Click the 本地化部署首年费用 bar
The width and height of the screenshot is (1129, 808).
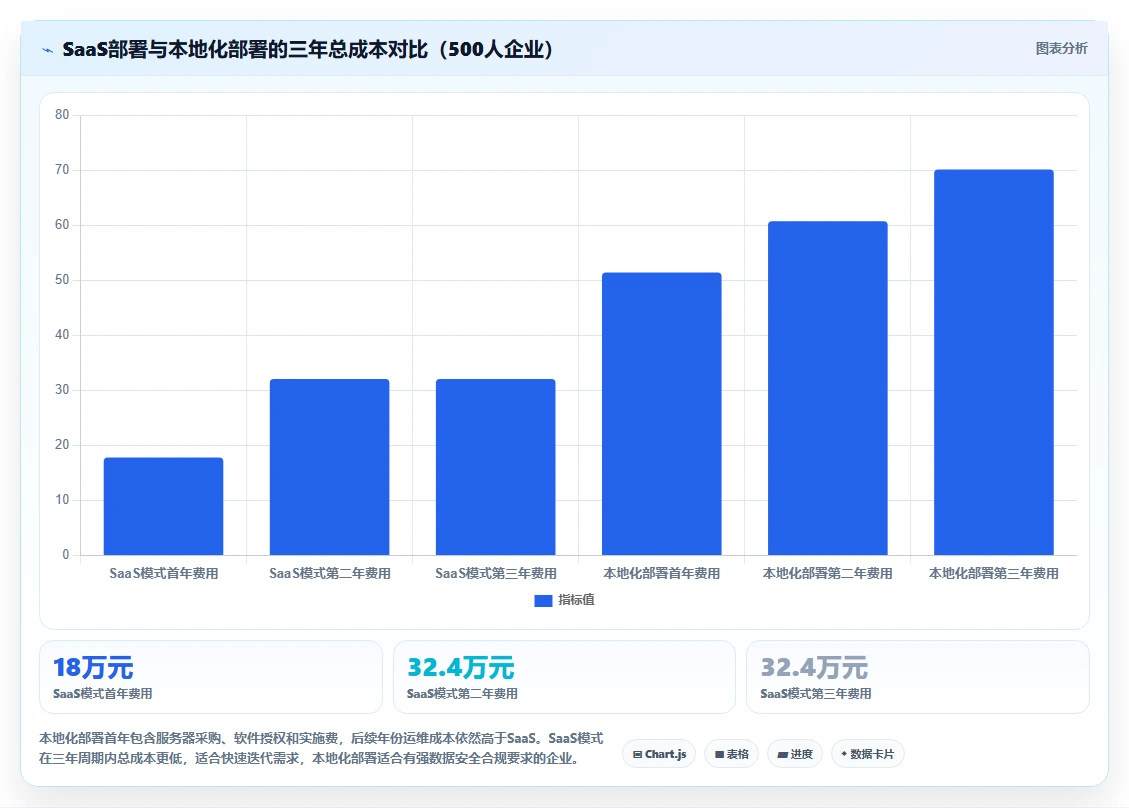tap(662, 413)
